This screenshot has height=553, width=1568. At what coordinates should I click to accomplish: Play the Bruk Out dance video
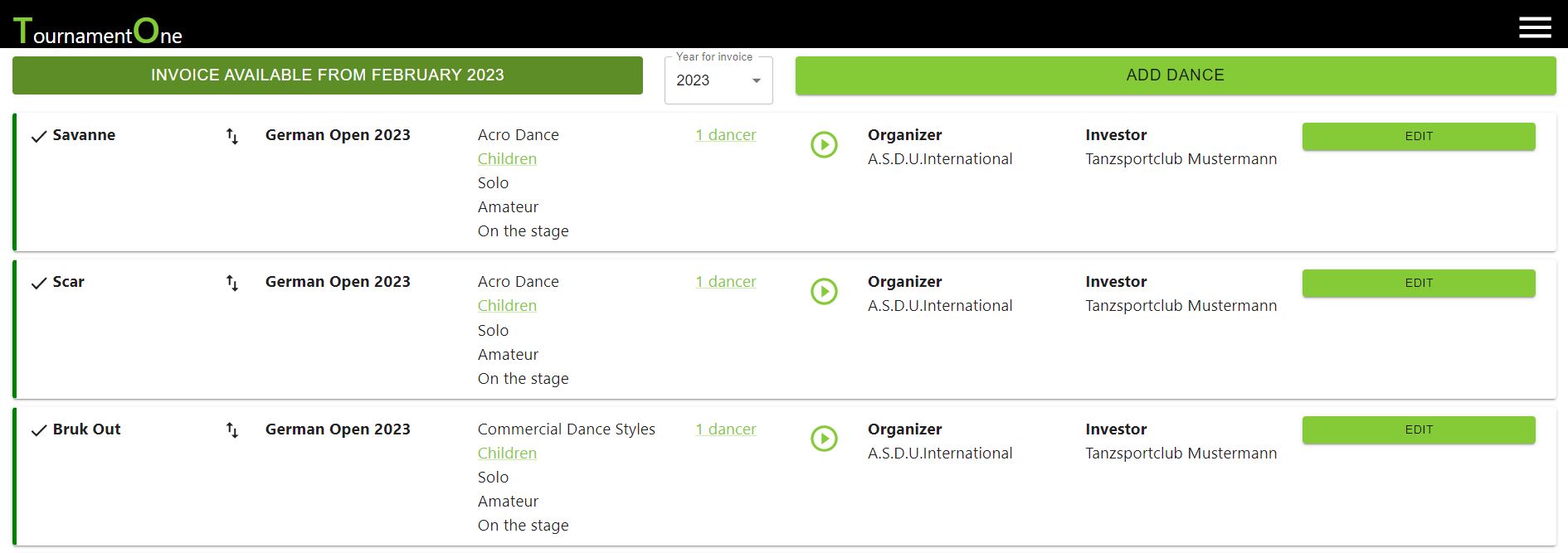(x=824, y=439)
